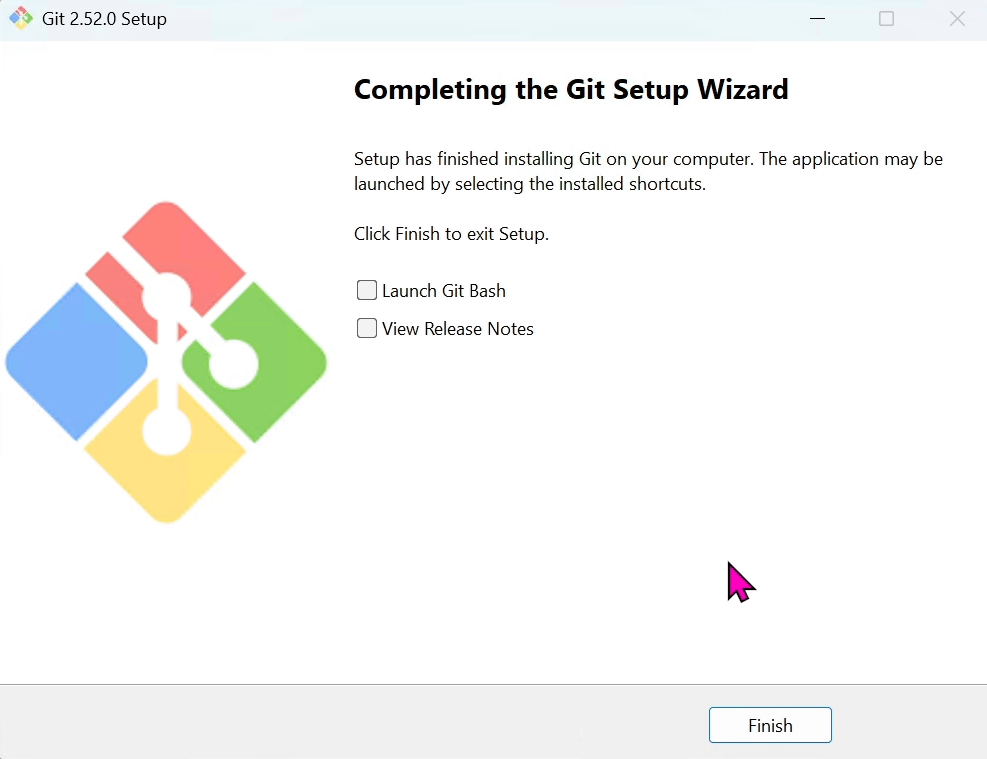Click the setup completion description paragraph
987x759 pixels.
[x=648, y=171]
